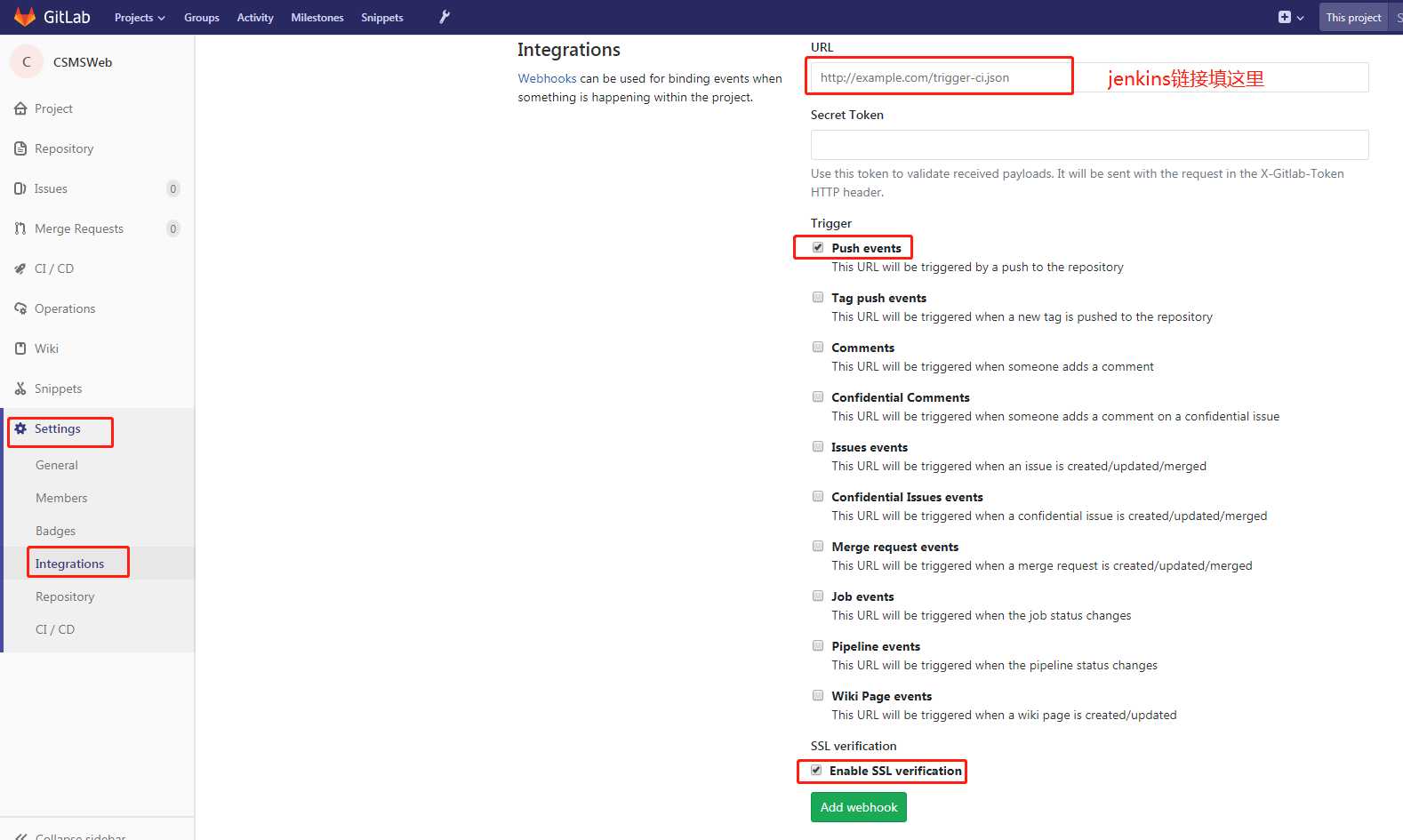Click the Pipeline events label text

876,646
